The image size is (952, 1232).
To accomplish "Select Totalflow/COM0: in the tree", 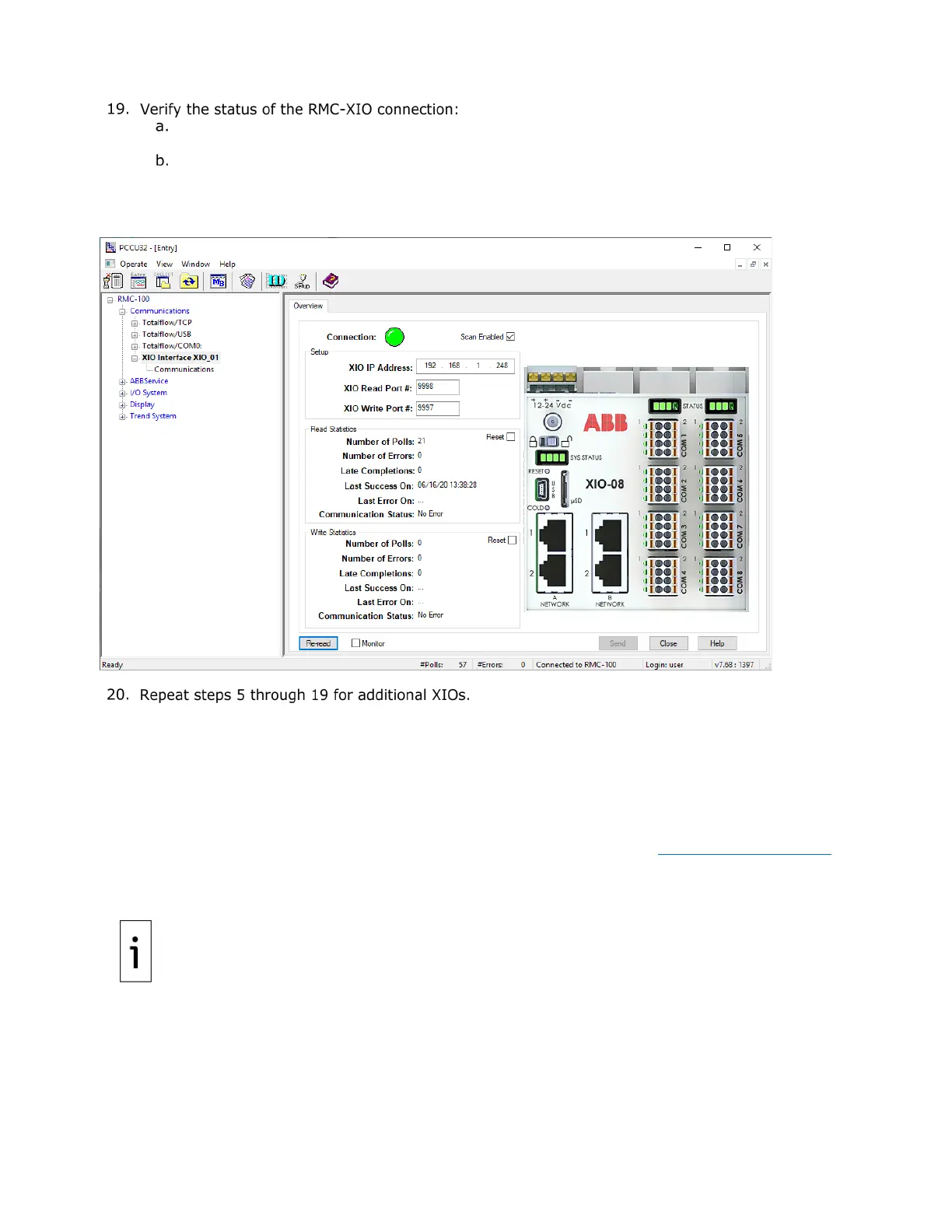I will tap(171, 346).
